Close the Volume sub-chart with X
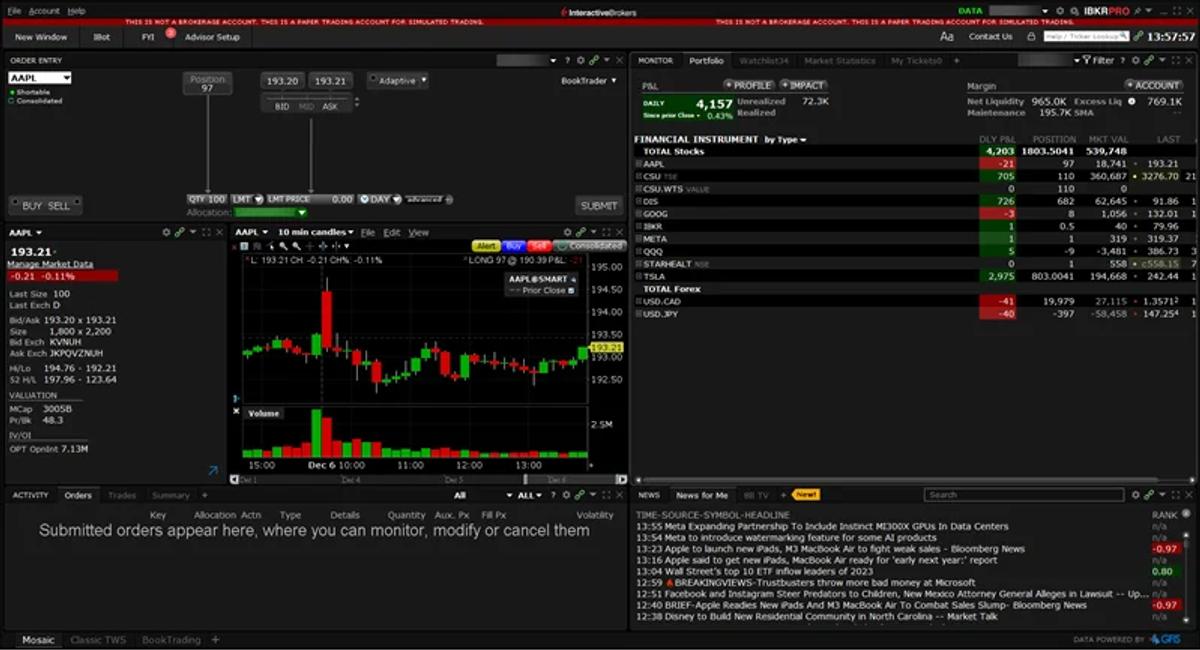Image resolution: width=1200 pixels, height=650 pixels. tap(237, 412)
